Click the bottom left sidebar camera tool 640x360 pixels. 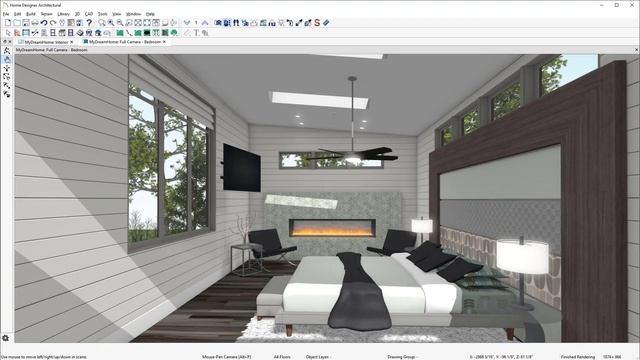[7, 94]
